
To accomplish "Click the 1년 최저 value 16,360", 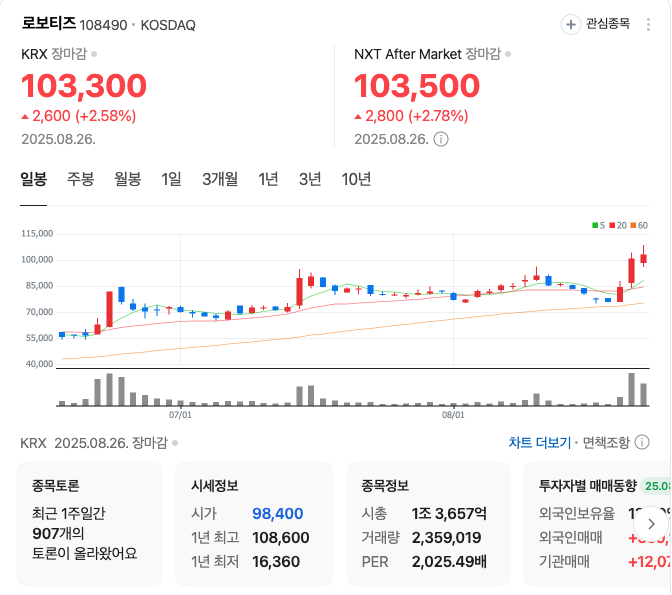I will [276, 561].
